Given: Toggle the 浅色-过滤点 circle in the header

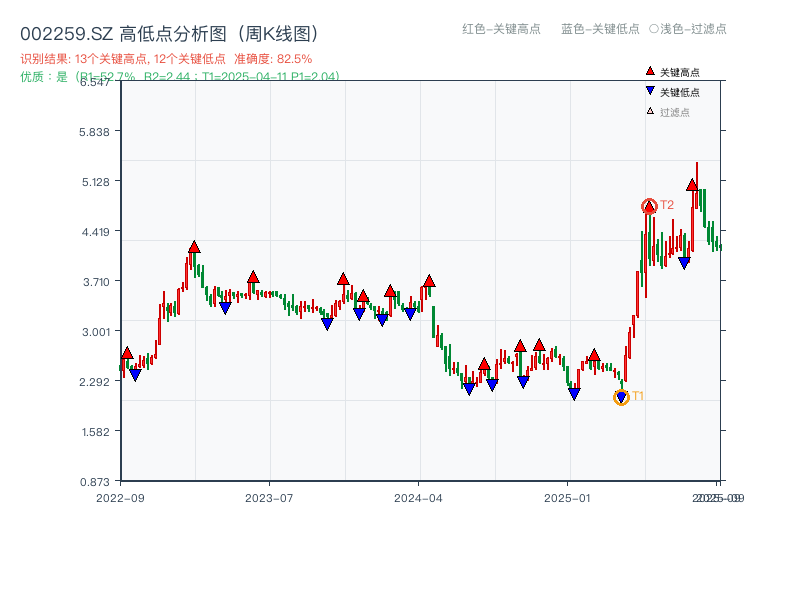Looking at the screenshot, I should pyautogui.click(x=654, y=29).
